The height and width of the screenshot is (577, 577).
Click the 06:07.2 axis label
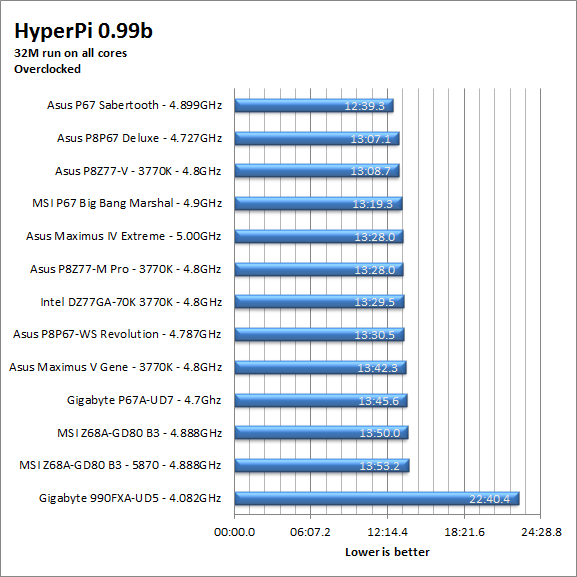coord(310,532)
